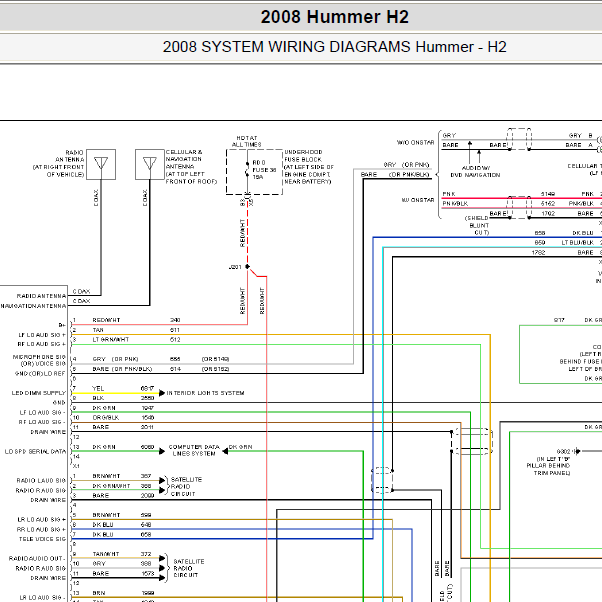
Task: Click 'LT BLU/BLK' wire label, circuit 659
Action: pyautogui.click(x=578, y=243)
